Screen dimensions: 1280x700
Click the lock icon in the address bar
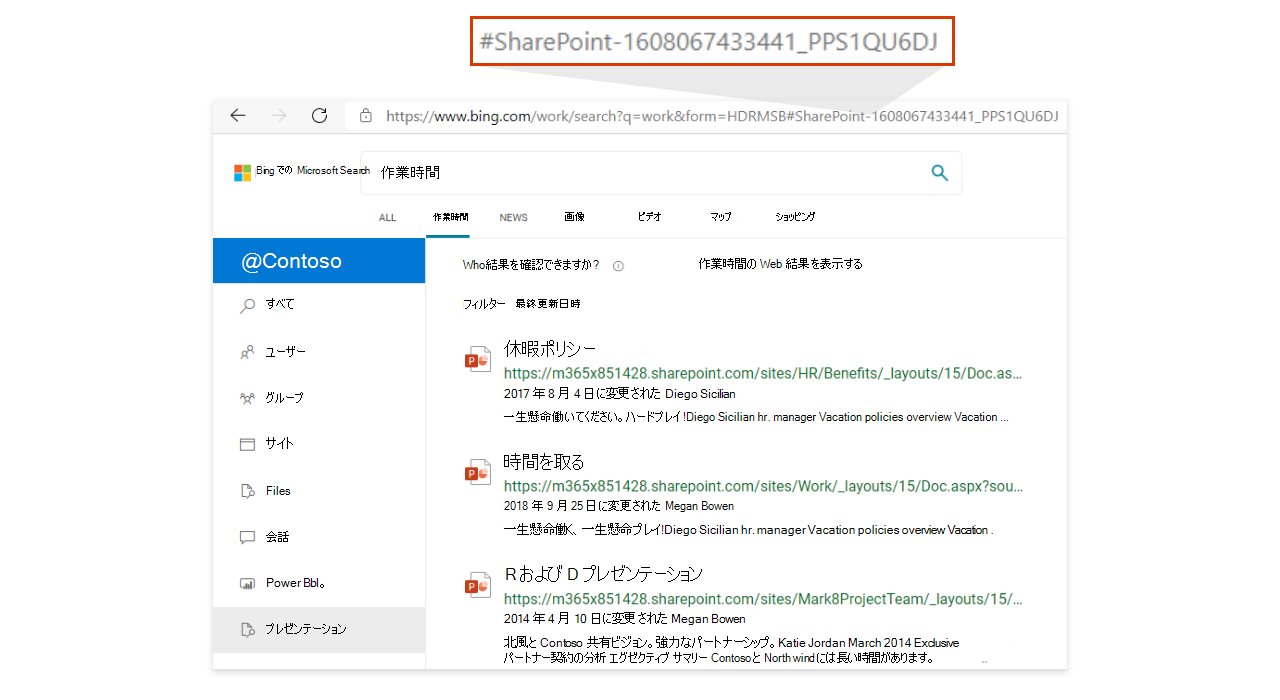coord(366,116)
